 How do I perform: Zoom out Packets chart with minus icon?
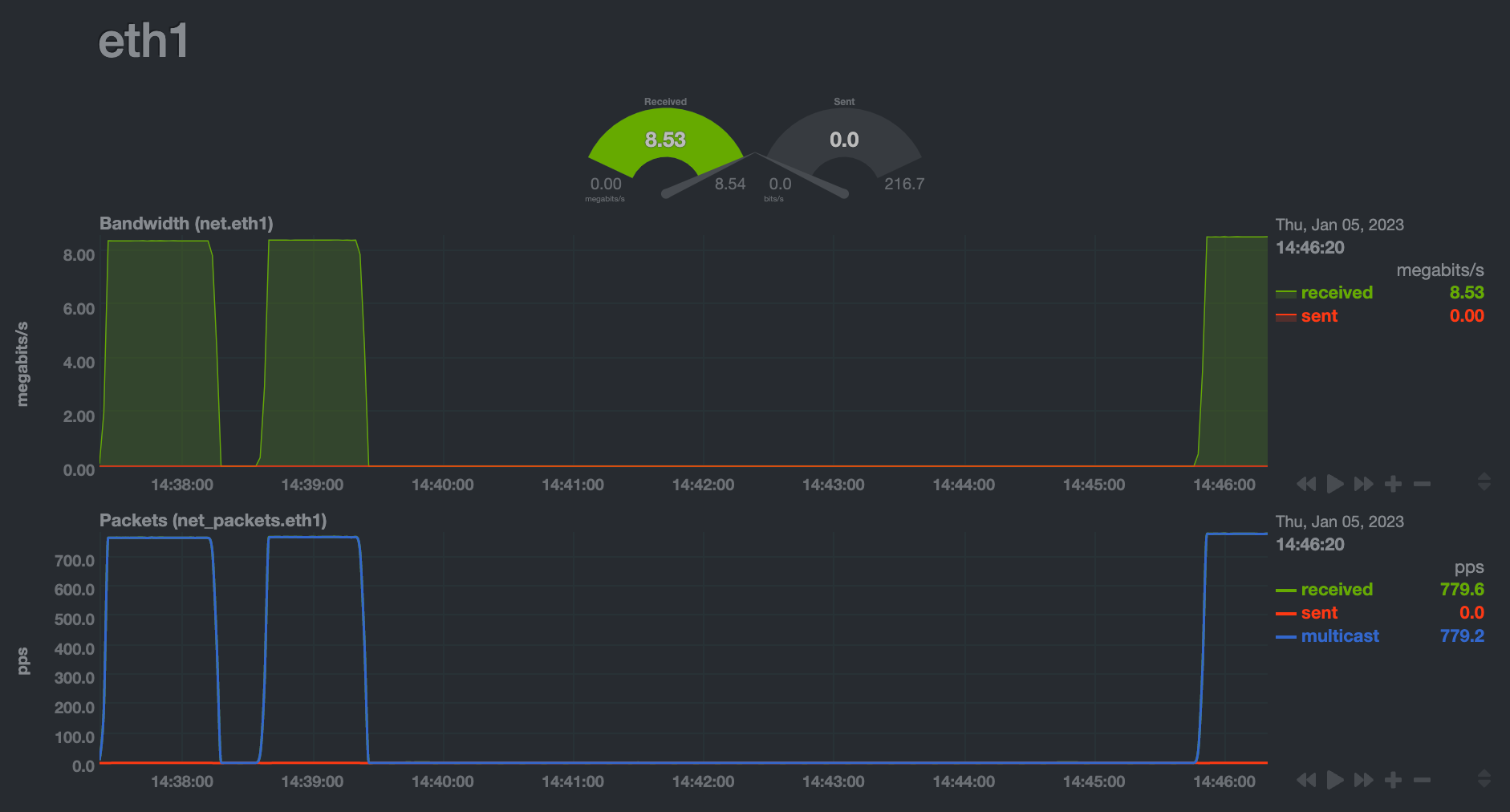tap(1422, 780)
